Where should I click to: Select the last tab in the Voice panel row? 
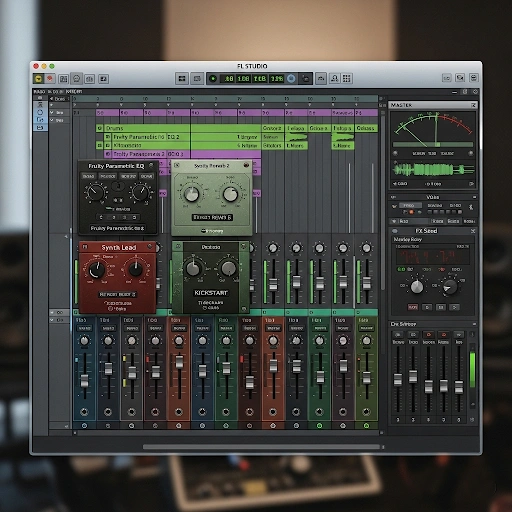click(469, 221)
